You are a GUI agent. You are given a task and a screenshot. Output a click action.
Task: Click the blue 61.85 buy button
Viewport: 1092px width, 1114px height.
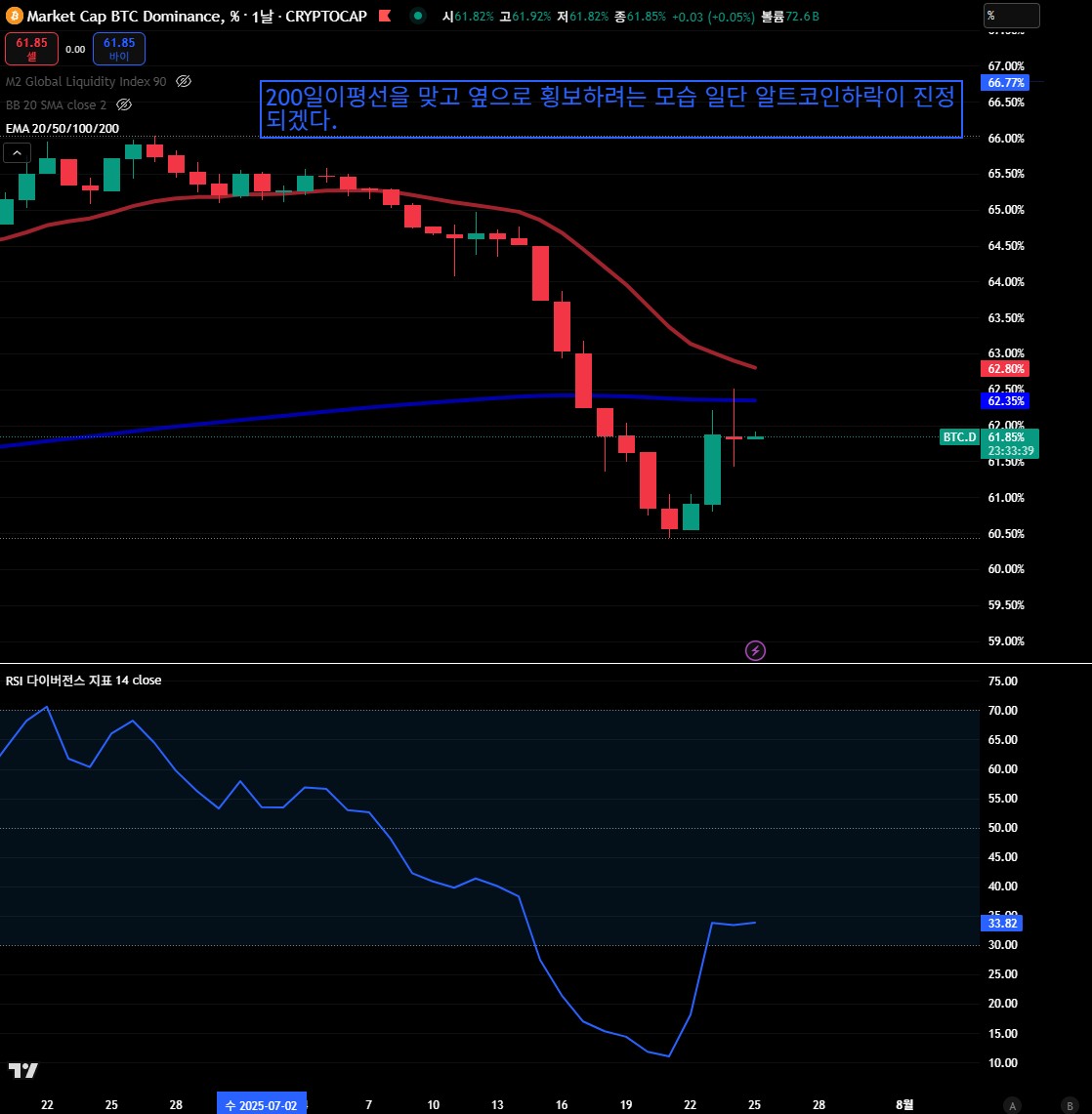tap(119, 48)
